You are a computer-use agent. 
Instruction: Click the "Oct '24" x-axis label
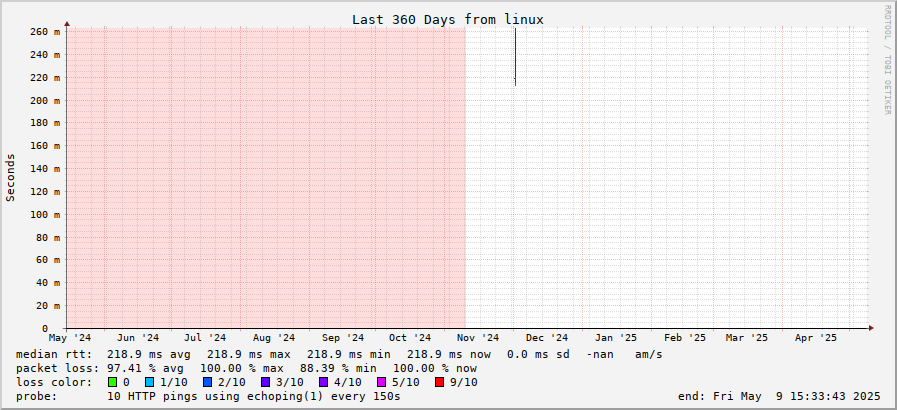pyautogui.click(x=410, y=338)
